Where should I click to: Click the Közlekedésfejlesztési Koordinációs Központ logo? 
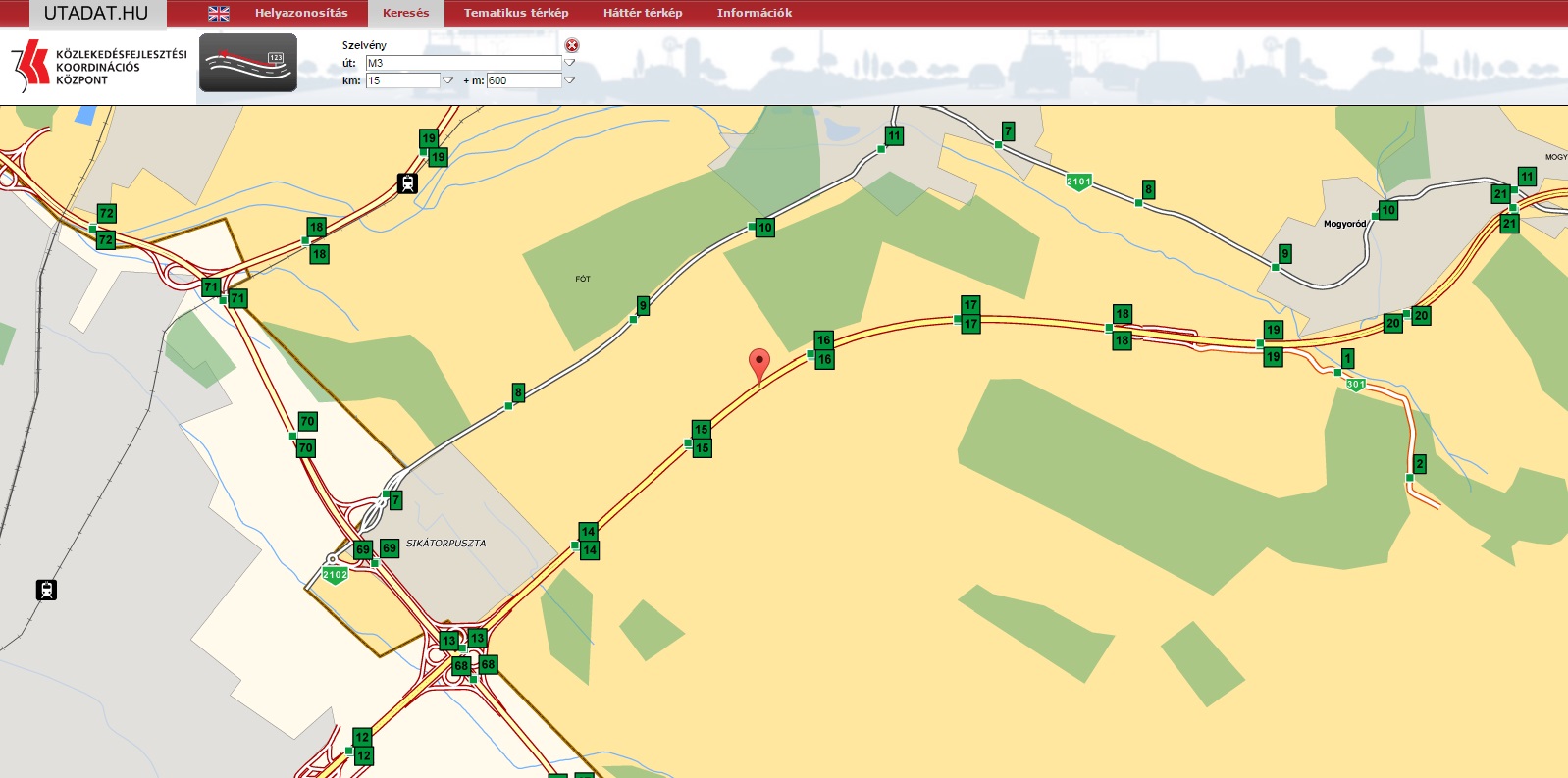click(98, 67)
